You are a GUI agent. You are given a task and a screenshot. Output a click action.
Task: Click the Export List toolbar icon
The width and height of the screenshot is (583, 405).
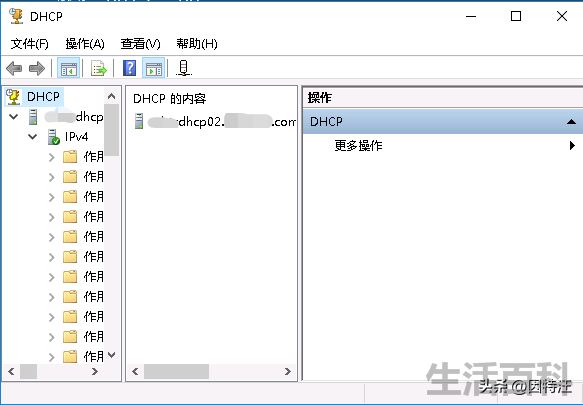[x=99, y=68]
